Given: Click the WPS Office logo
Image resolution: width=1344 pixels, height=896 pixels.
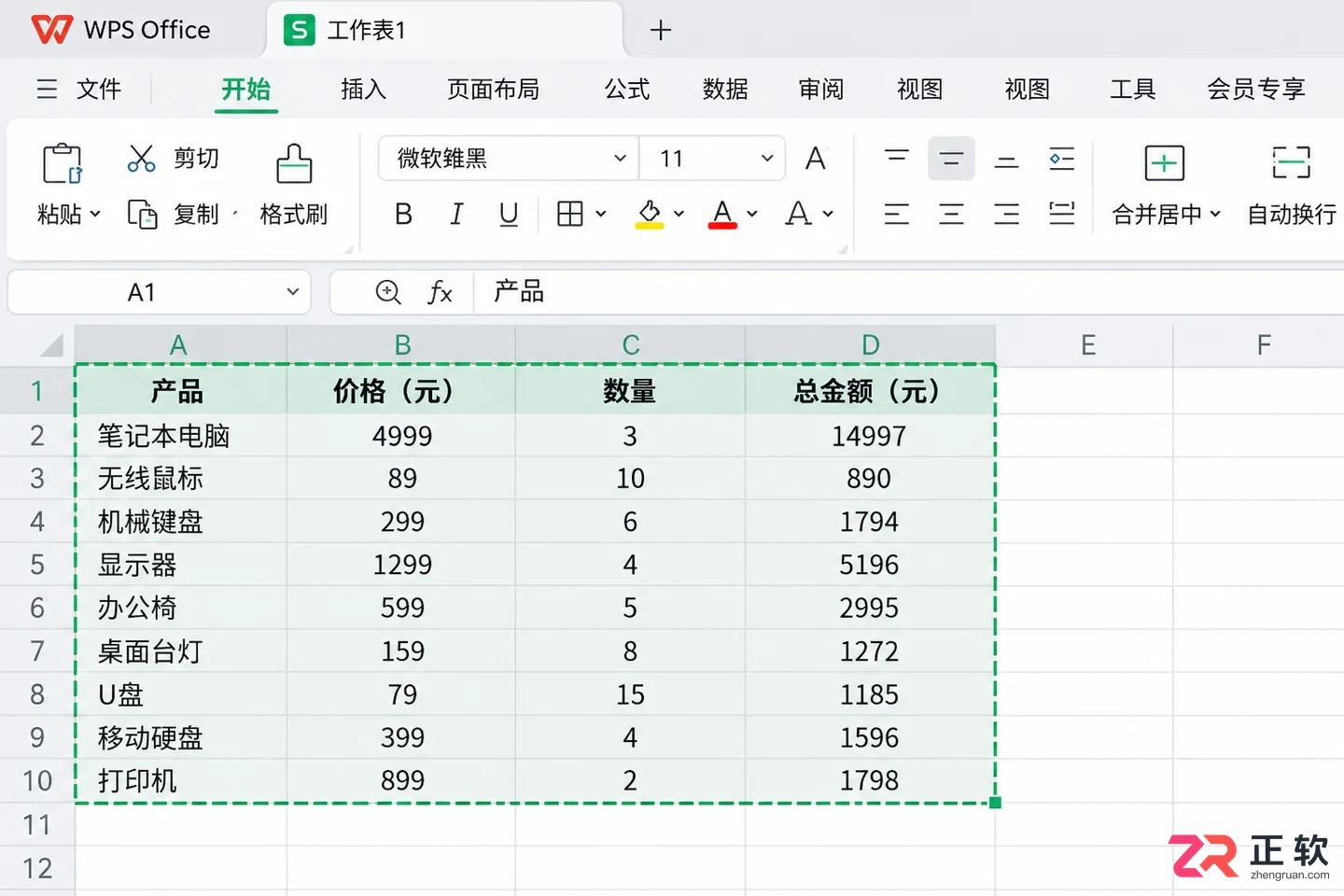Looking at the screenshot, I should coord(51,30).
